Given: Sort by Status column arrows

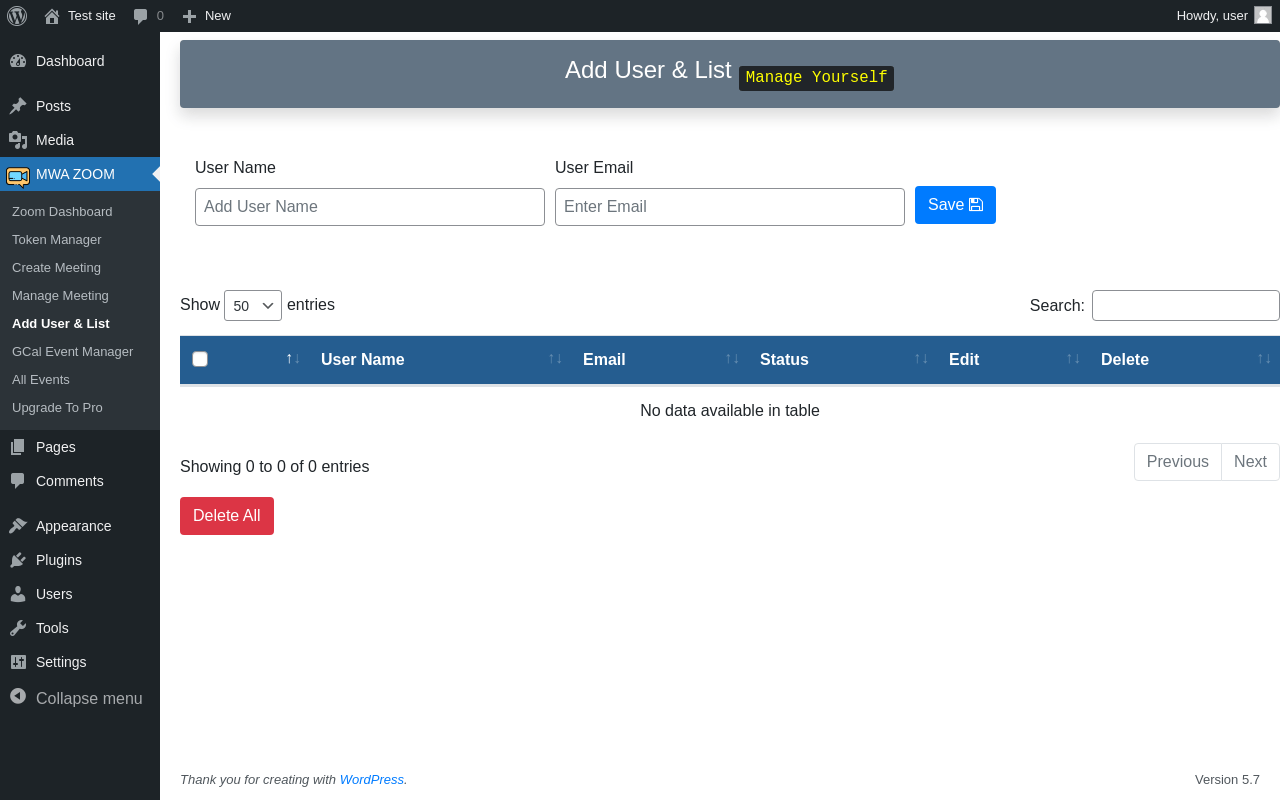Looking at the screenshot, I should point(921,359).
